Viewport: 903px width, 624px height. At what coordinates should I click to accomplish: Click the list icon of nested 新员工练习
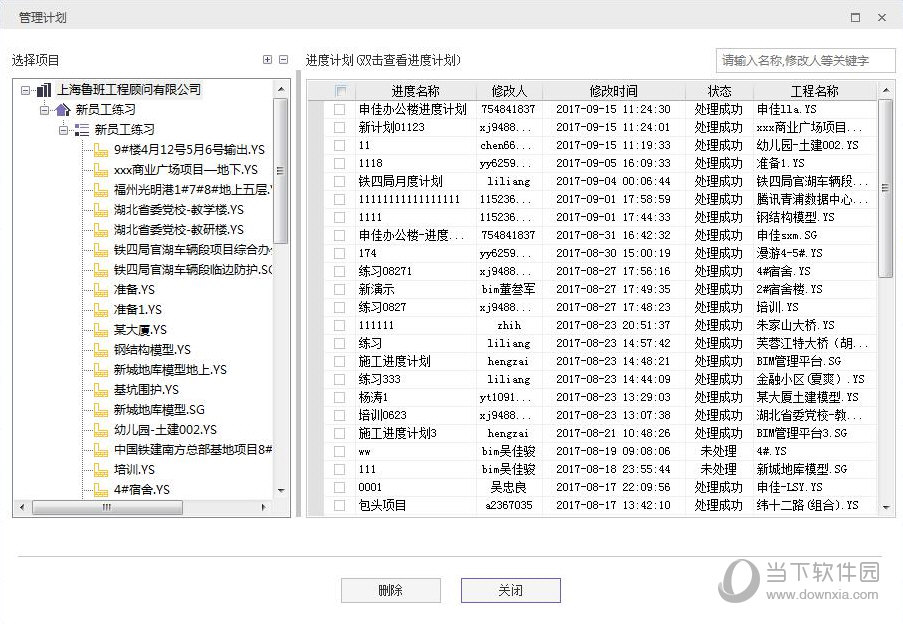click(x=82, y=130)
